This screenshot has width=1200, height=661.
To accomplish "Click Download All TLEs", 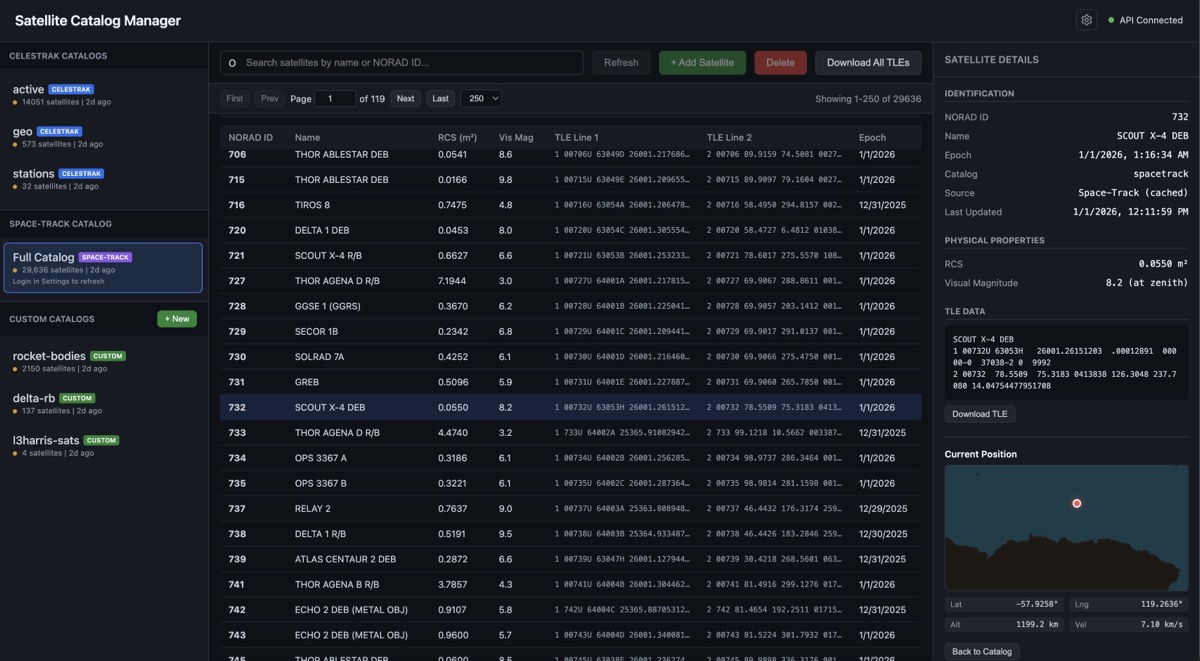I will click(x=867, y=62).
